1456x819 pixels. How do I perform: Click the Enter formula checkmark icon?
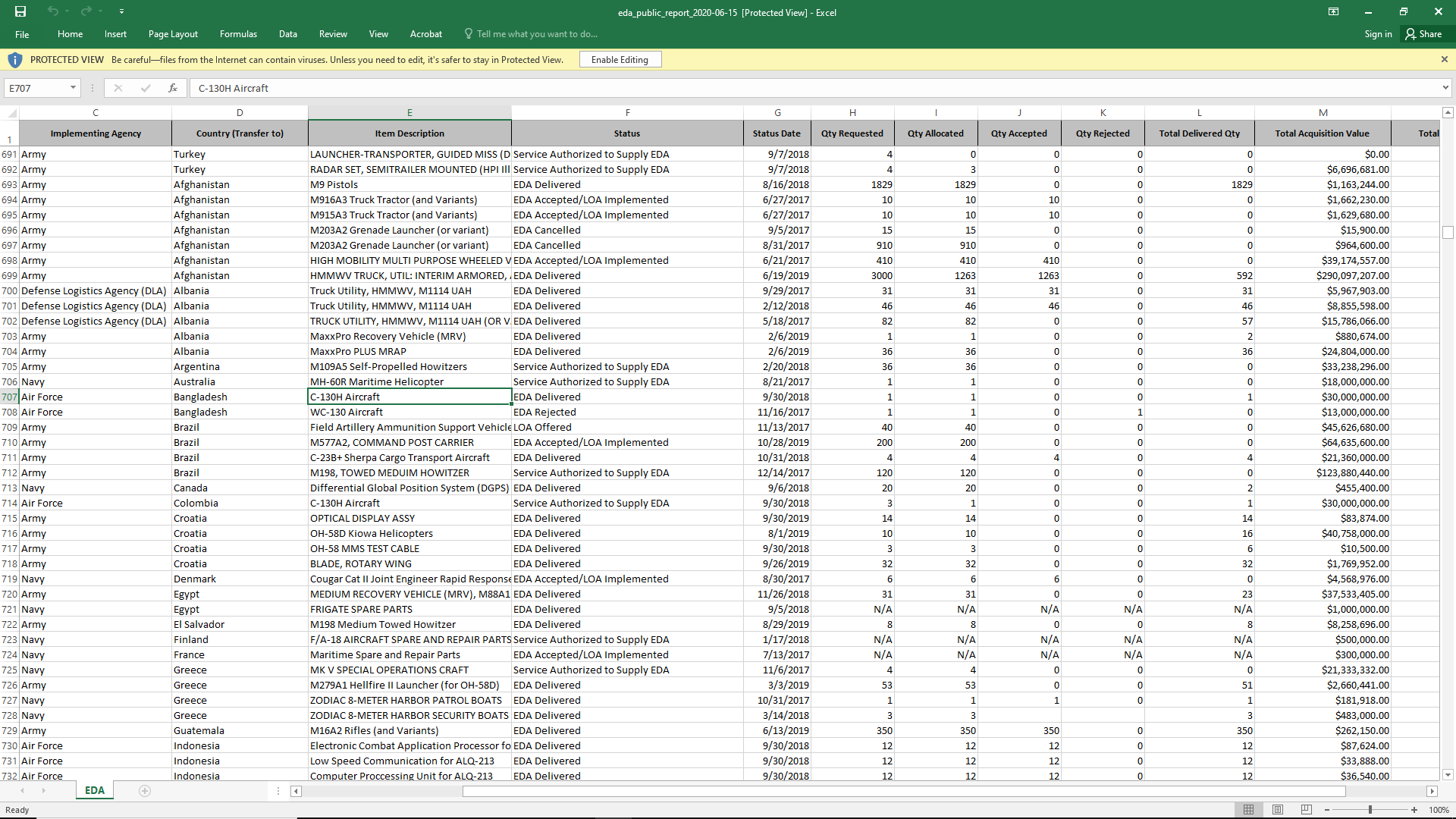pos(146,88)
